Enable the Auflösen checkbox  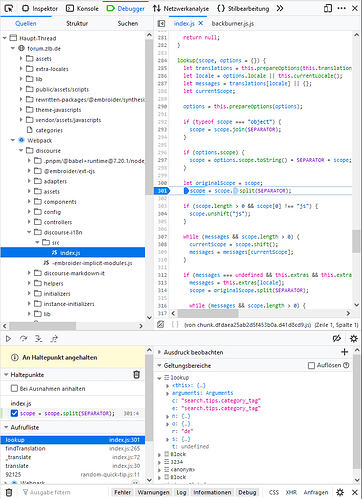[x=311, y=366]
